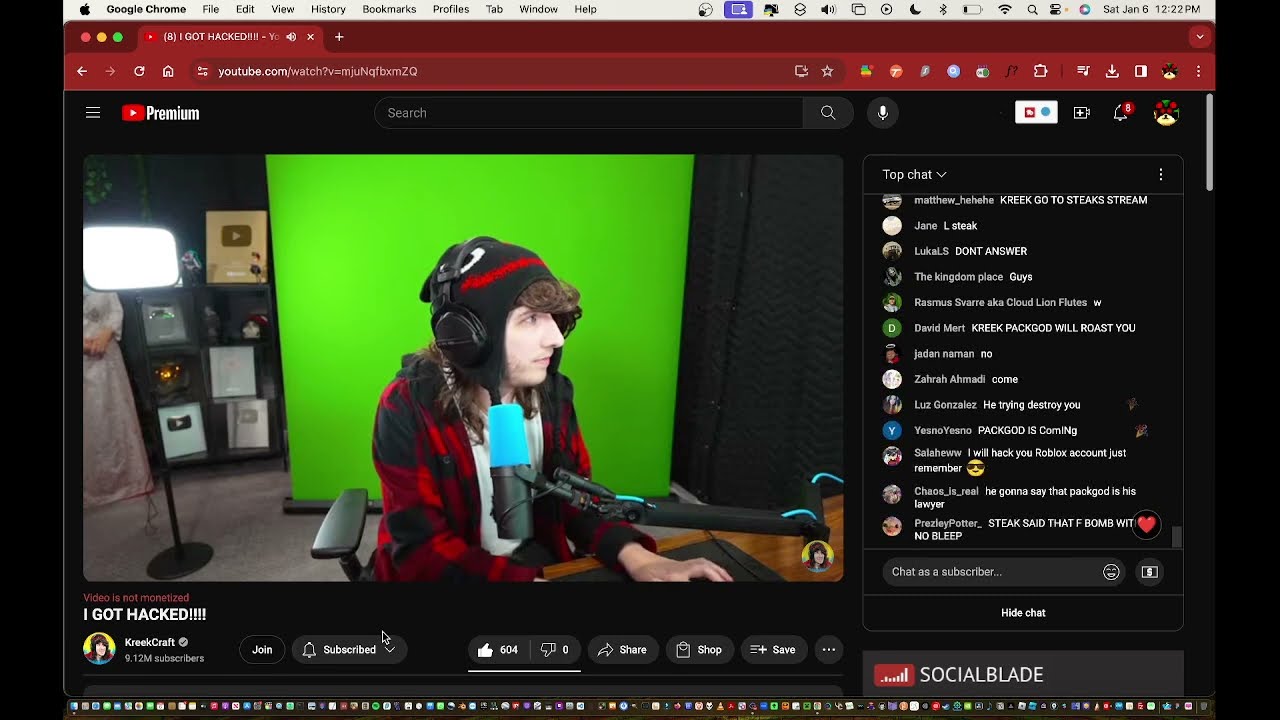Dislike the video with thumbs down
1280x720 pixels.
pos(555,650)
